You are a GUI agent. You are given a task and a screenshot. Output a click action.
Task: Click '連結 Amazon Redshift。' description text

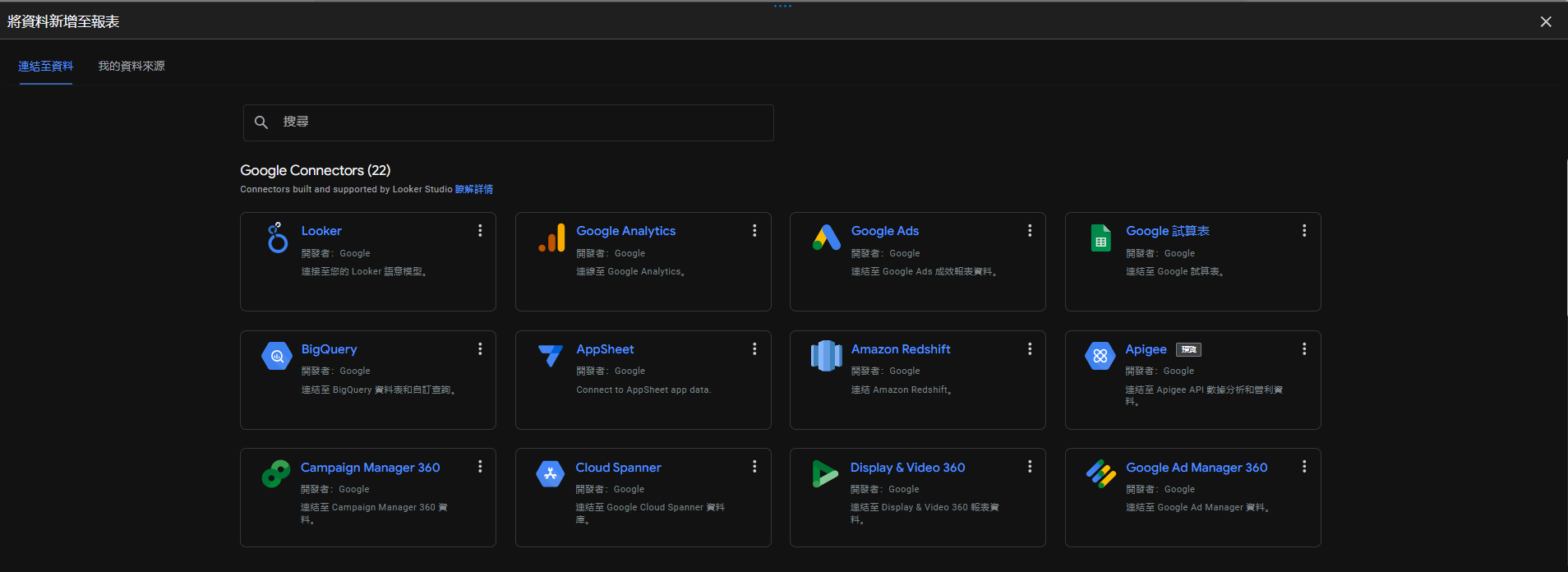click(902, 390)
